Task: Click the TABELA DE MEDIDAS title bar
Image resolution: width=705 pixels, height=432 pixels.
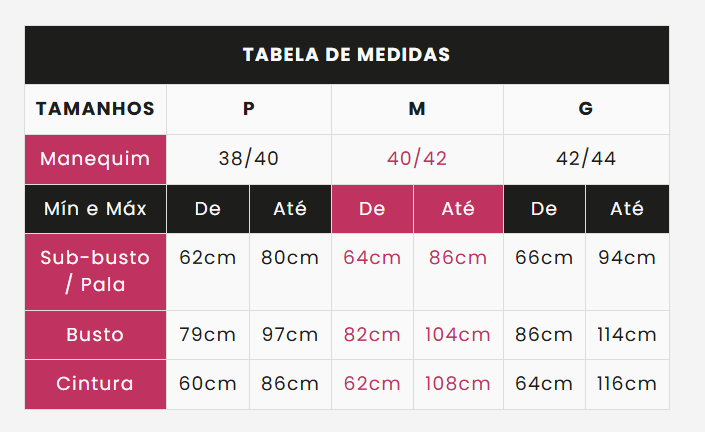Action: tap(347, 55)
